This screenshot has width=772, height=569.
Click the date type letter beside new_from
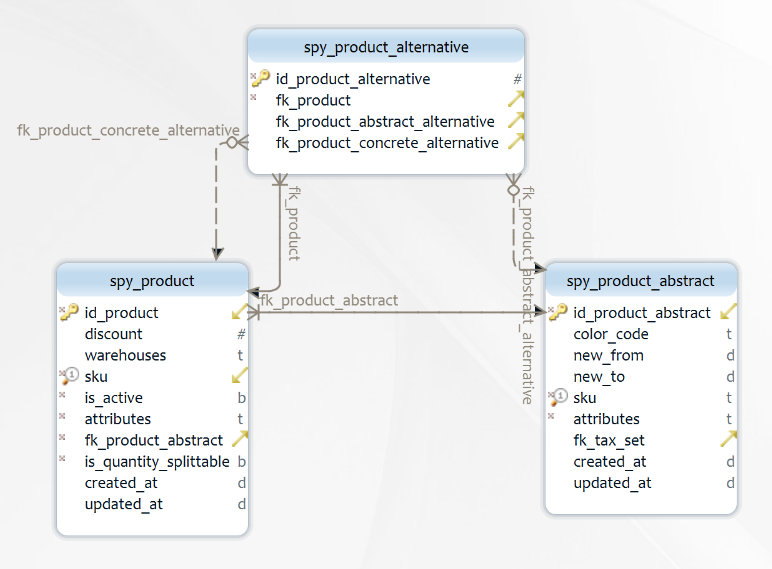point(730,355)
